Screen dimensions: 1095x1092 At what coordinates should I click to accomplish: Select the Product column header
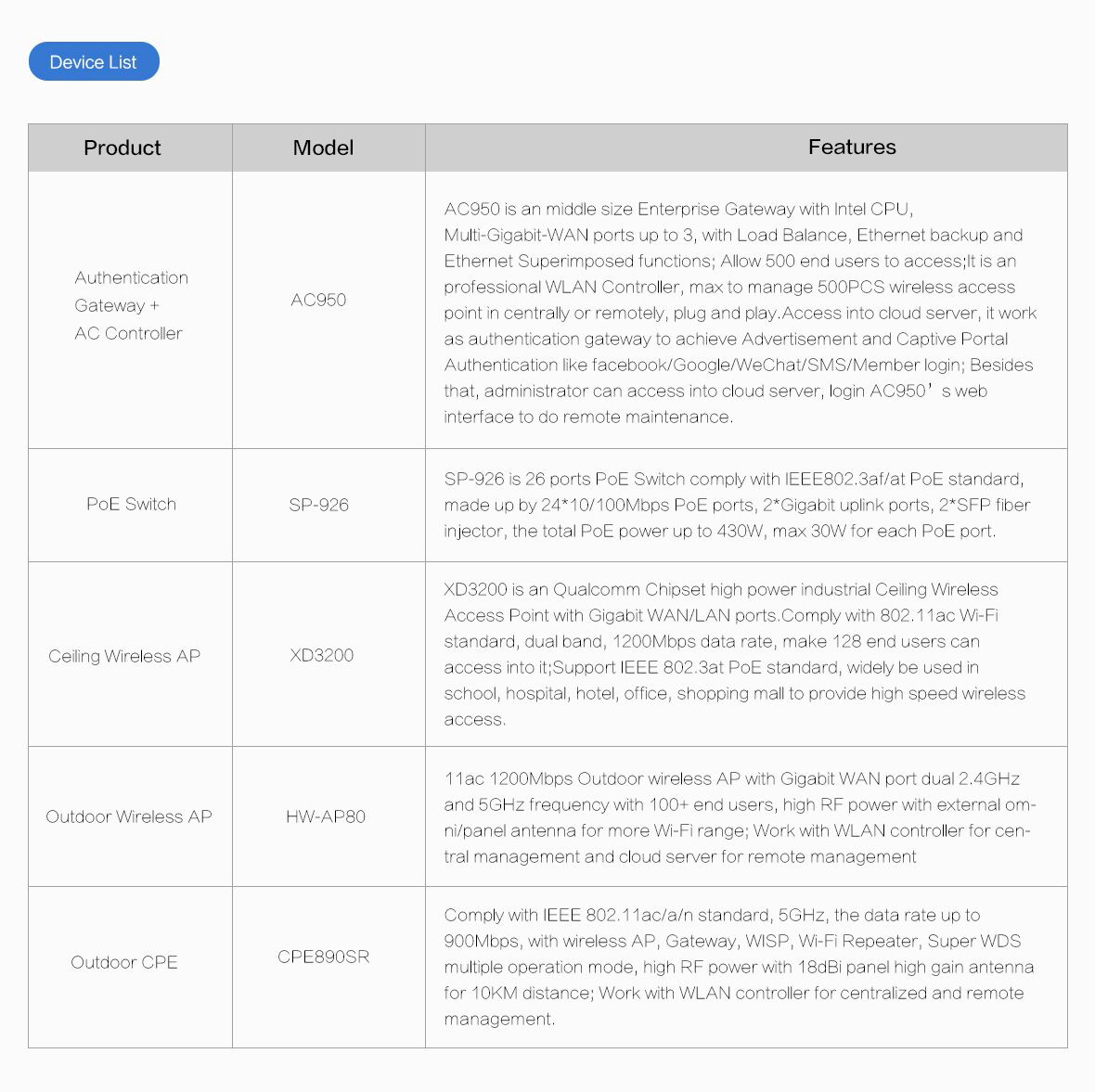click(130, 148)
